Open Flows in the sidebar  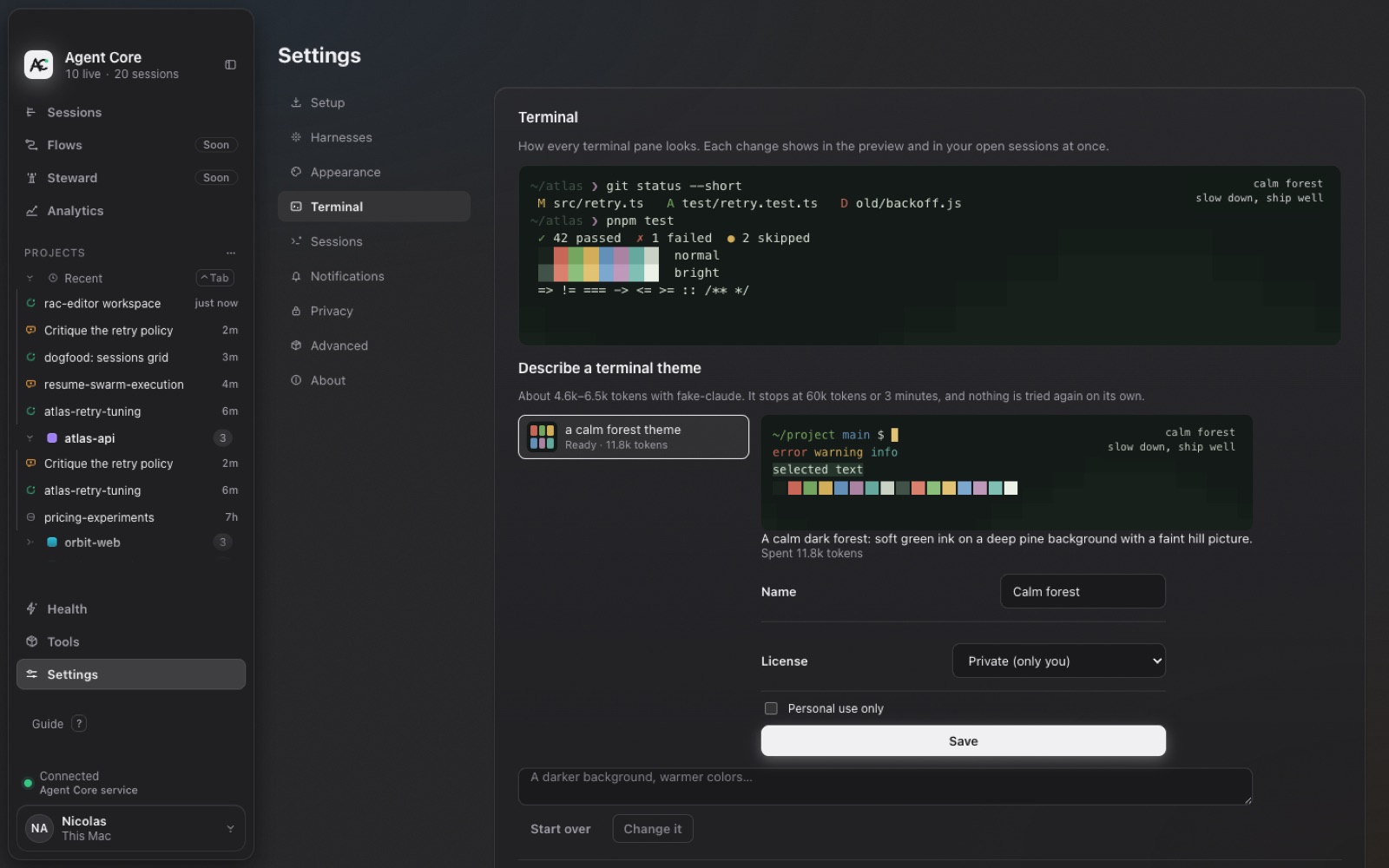[130, 145]
